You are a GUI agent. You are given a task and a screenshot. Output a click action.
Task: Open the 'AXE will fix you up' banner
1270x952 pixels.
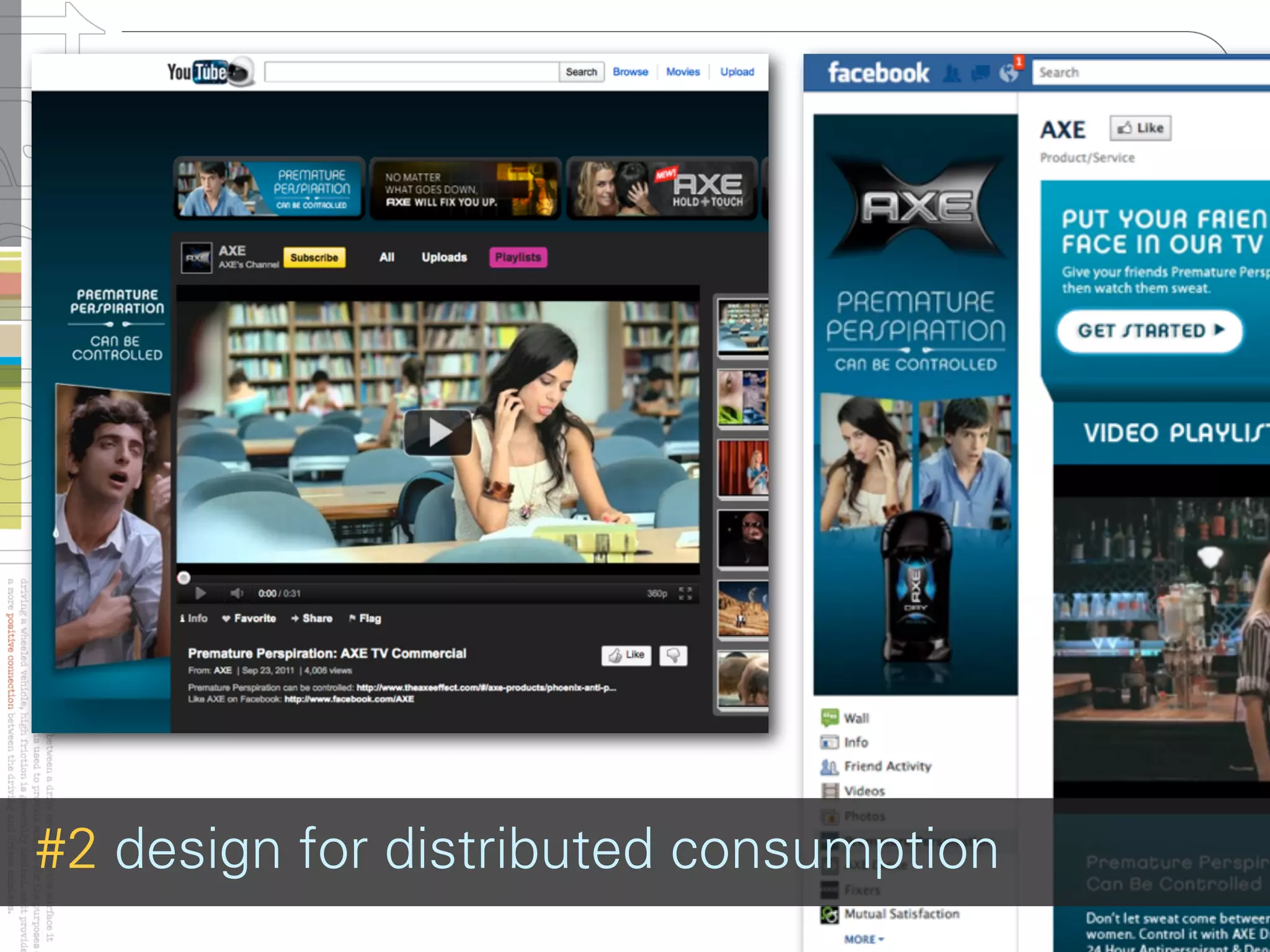point(466,188)
